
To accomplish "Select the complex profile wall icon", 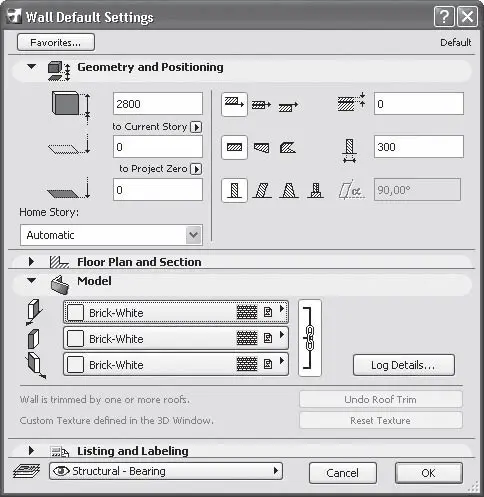I will [315, 190].
